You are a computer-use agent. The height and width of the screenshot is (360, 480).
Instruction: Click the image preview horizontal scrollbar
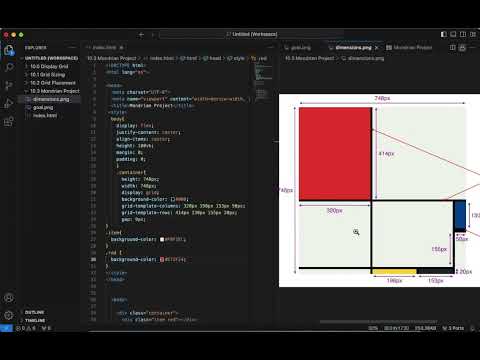378,322
